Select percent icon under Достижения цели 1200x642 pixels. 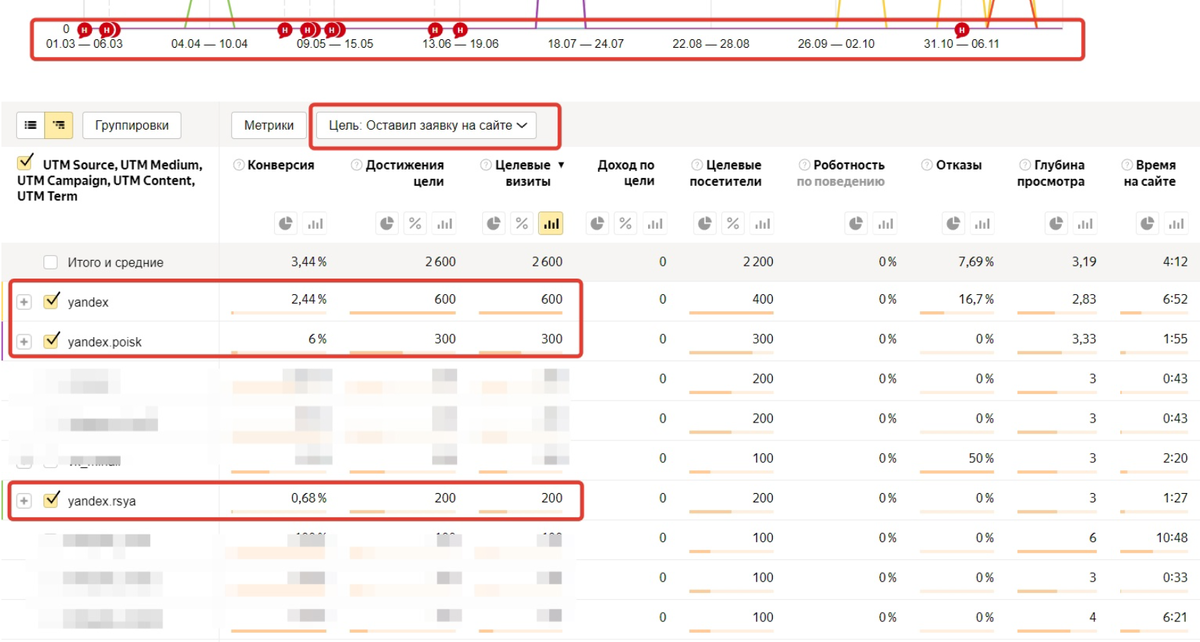(415, 224)
